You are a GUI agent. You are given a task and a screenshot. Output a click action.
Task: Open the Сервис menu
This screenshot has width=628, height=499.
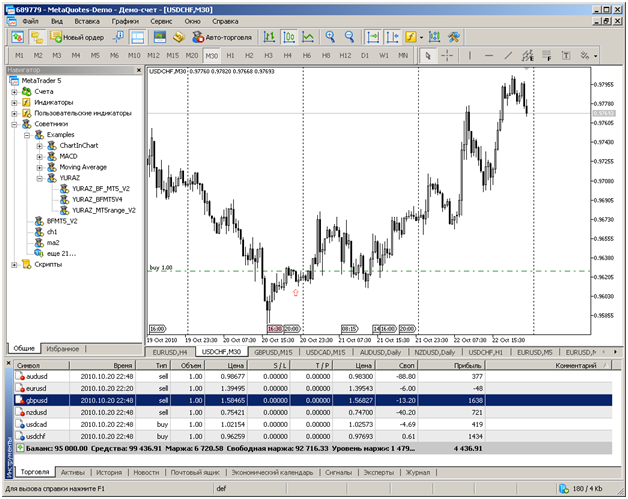tap(161, 21)
